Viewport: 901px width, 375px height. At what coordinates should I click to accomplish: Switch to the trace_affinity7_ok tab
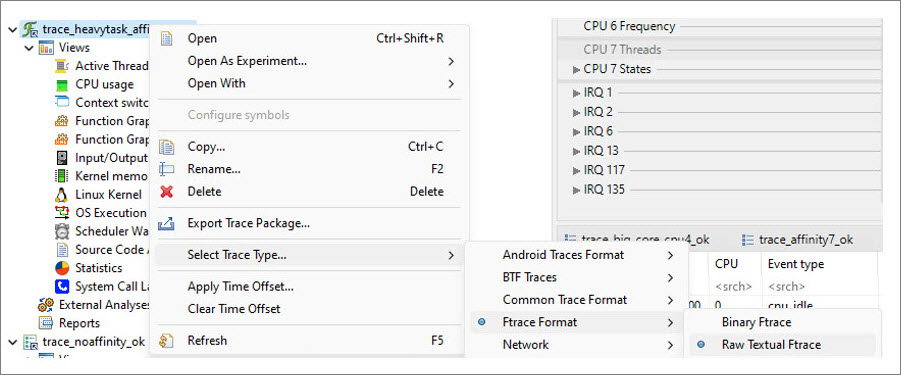click(x=798, y=240)
